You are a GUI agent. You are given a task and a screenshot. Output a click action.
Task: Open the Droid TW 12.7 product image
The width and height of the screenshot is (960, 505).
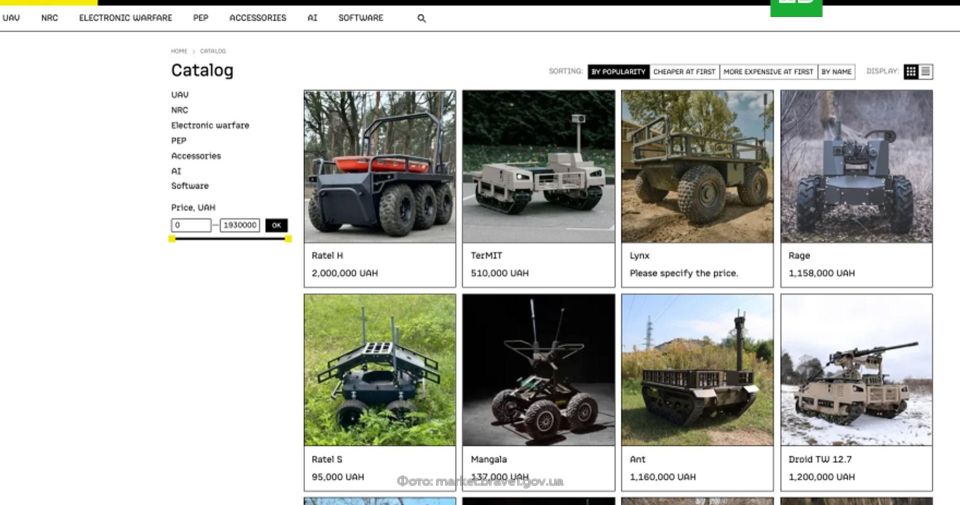(x=856, y=370)
